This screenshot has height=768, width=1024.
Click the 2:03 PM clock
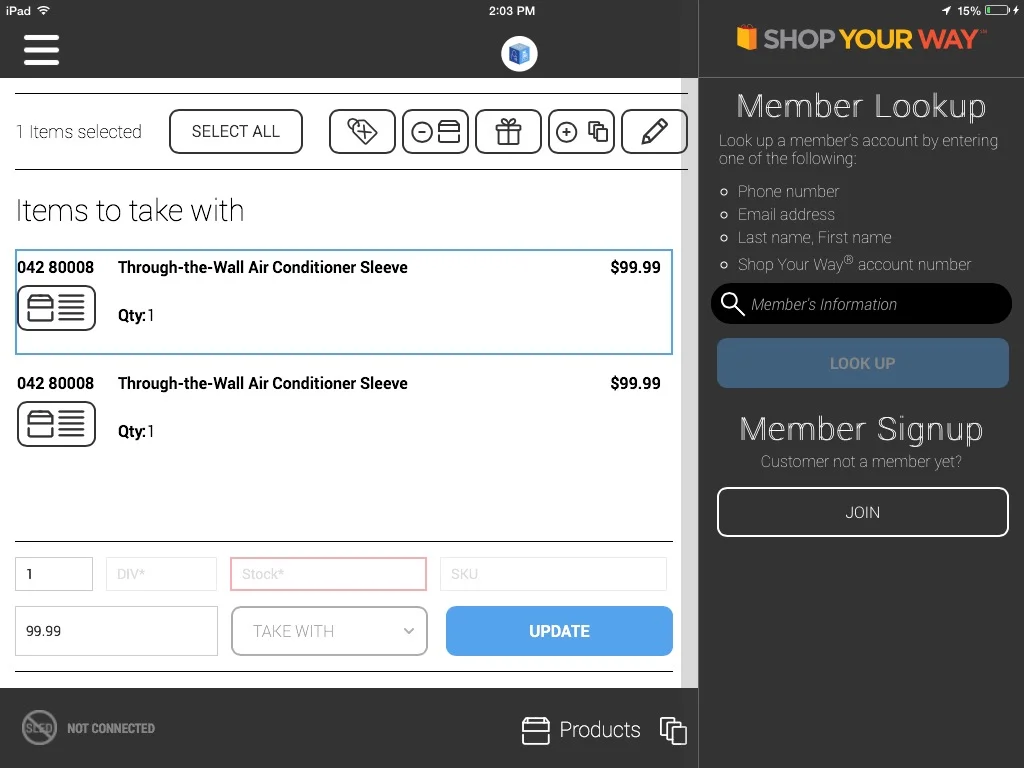pos(512,10)
